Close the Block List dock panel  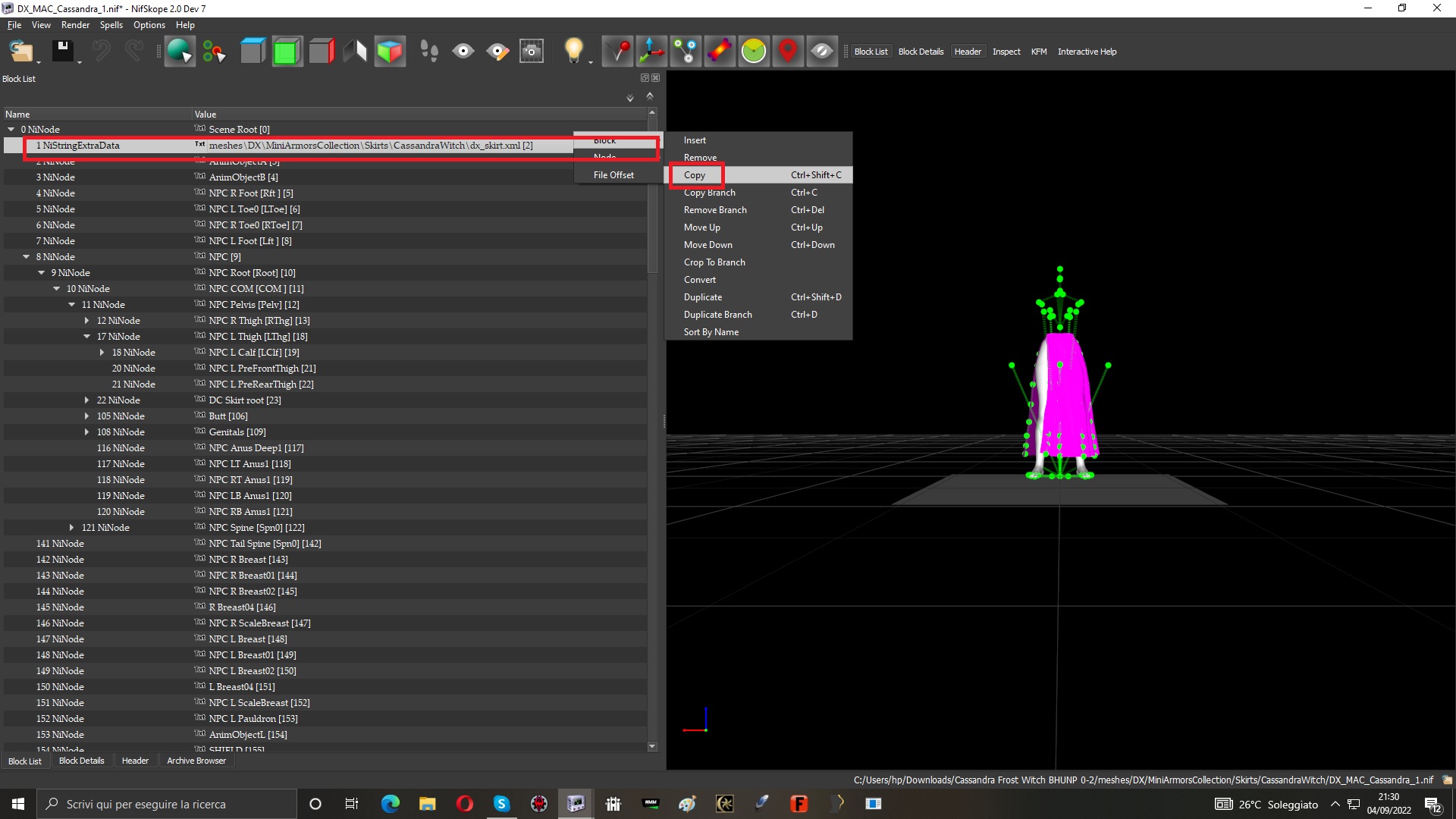click(656, 78)
